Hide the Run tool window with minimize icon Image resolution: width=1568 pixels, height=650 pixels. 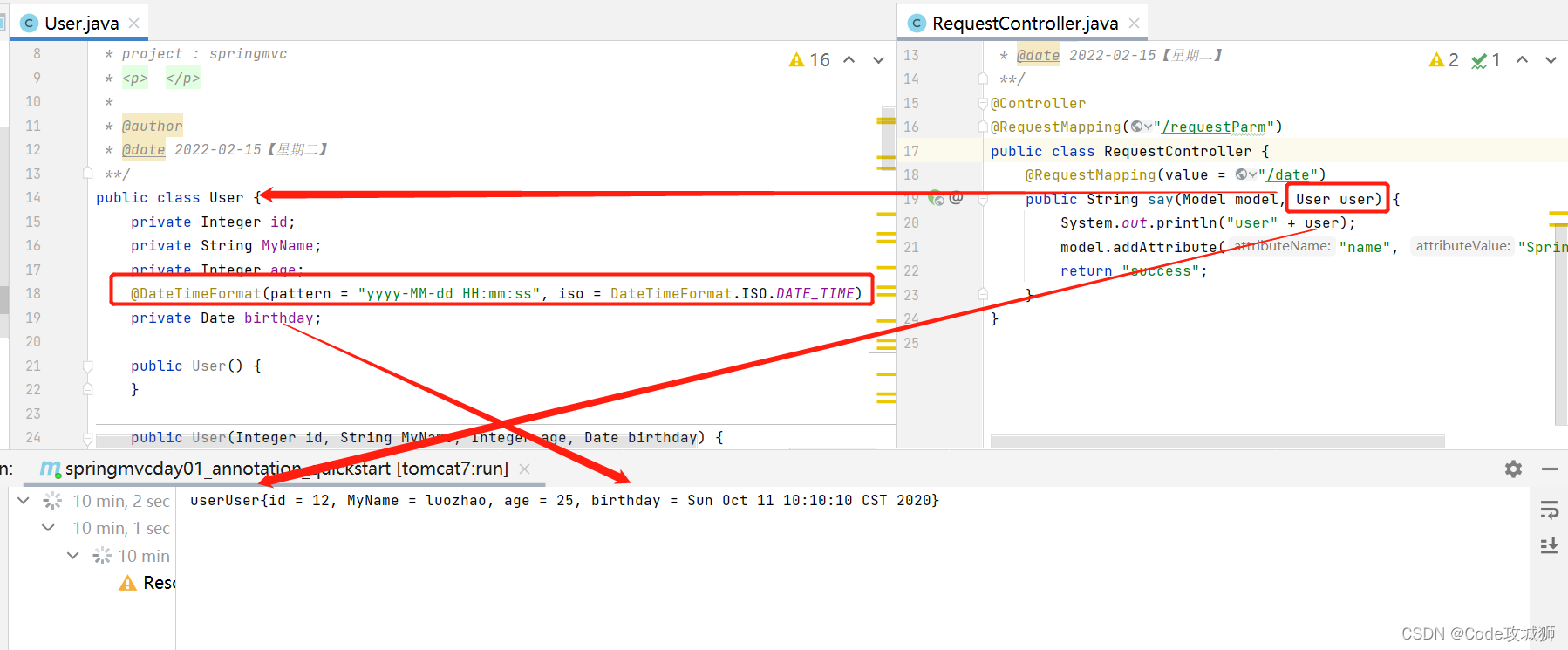pyautogui.click(x=1550, y=469)
